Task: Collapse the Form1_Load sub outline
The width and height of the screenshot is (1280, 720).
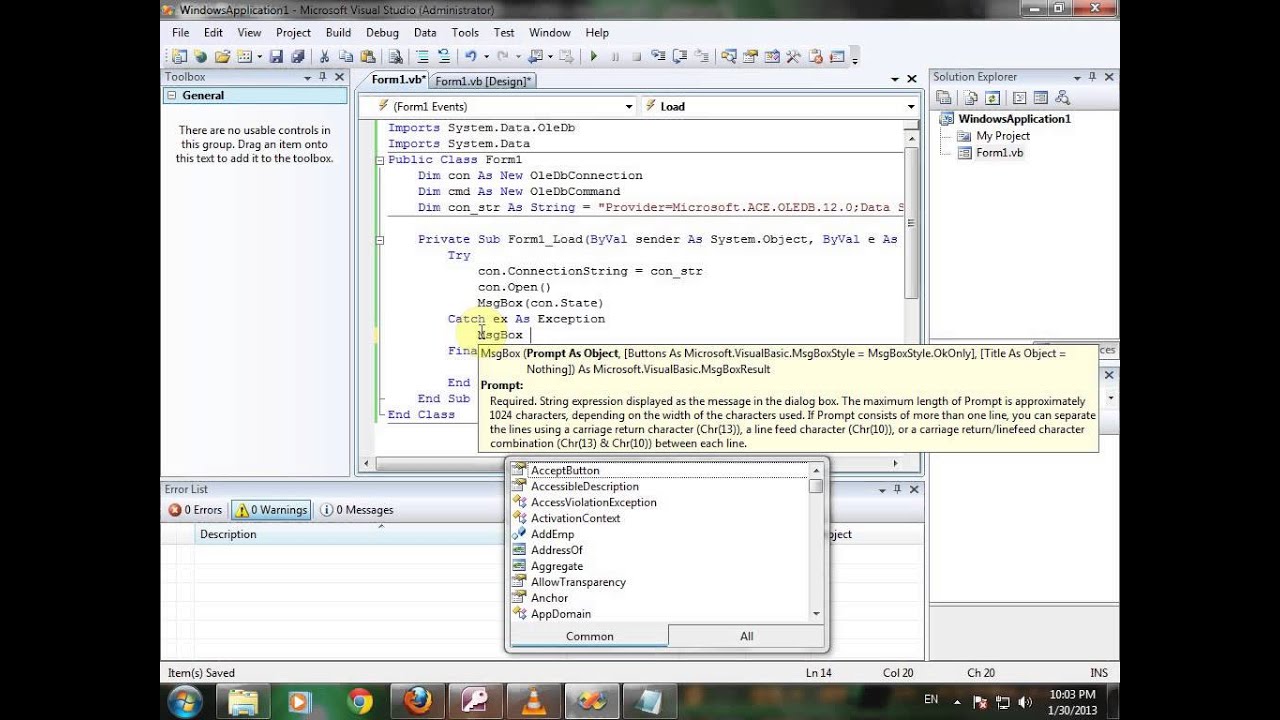Action: 380,240
